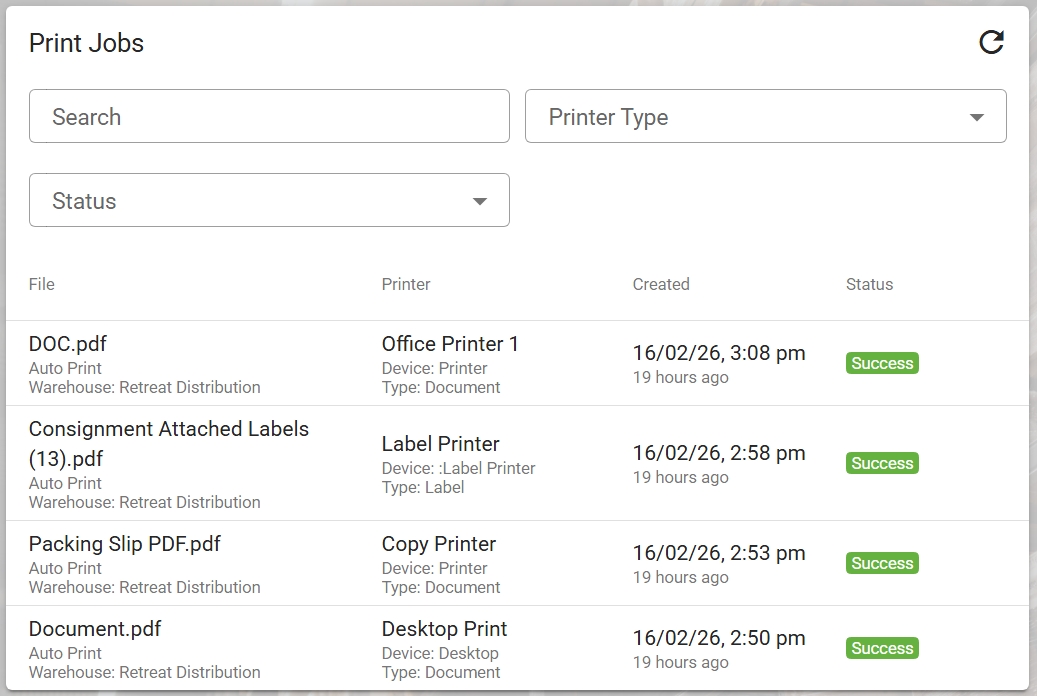
Task: Refresh the print jobs list
Action: pyautogui.click(x=991, y=43)
